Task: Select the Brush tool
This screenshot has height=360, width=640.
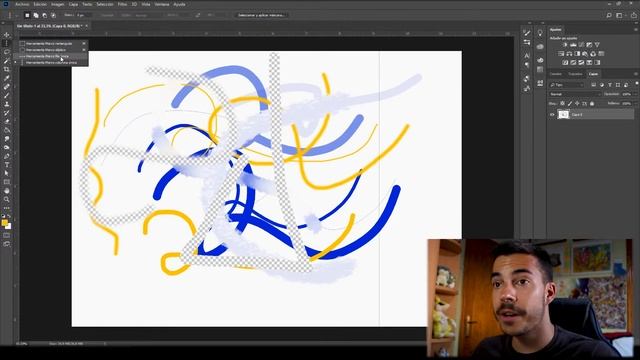Action: click(7, 96)
